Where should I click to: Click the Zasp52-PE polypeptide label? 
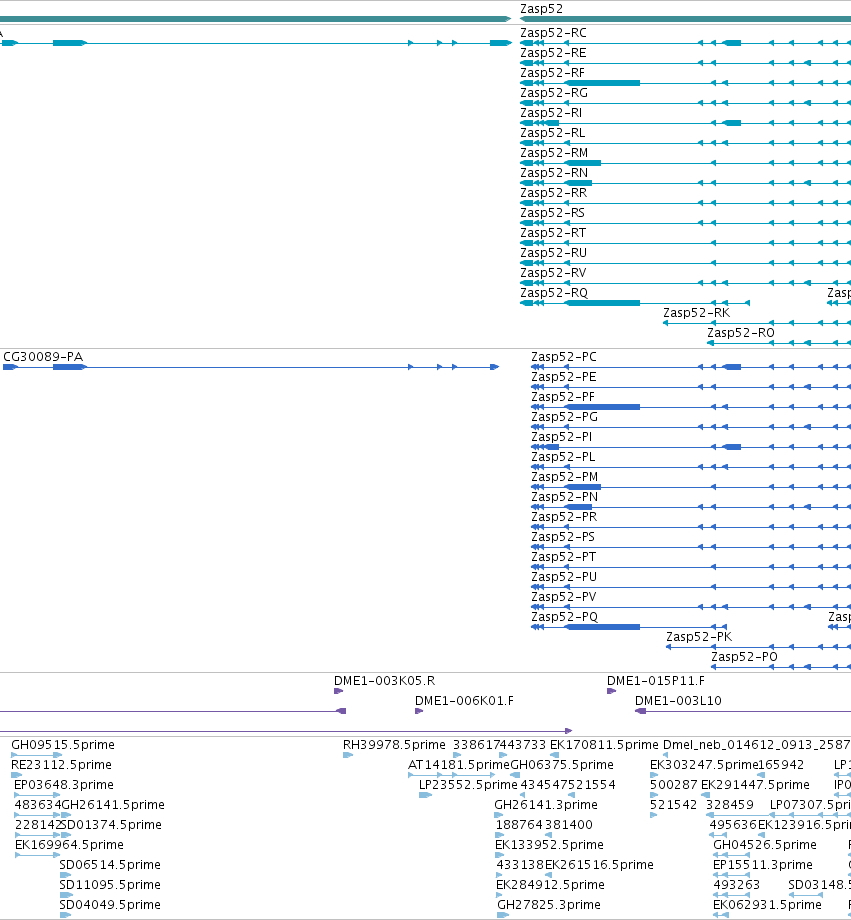coord(563,377)
